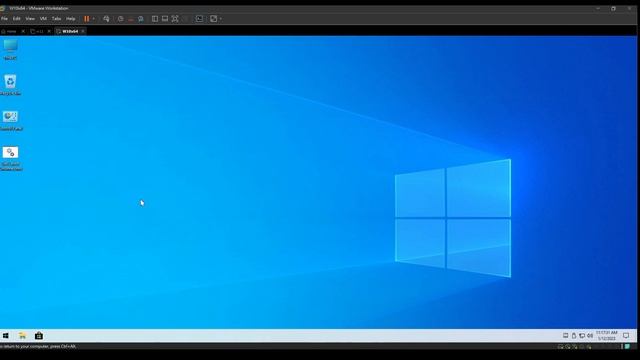Click the Windows logo on the wallpaper

[x=453, y=218]
